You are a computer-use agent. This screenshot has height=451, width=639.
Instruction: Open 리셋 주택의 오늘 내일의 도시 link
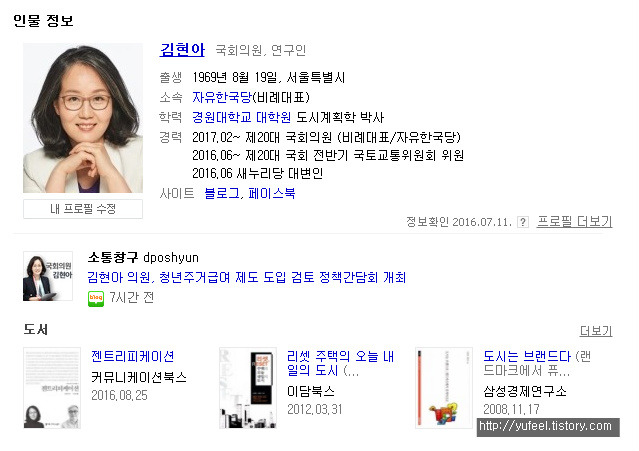pos(340,363)
